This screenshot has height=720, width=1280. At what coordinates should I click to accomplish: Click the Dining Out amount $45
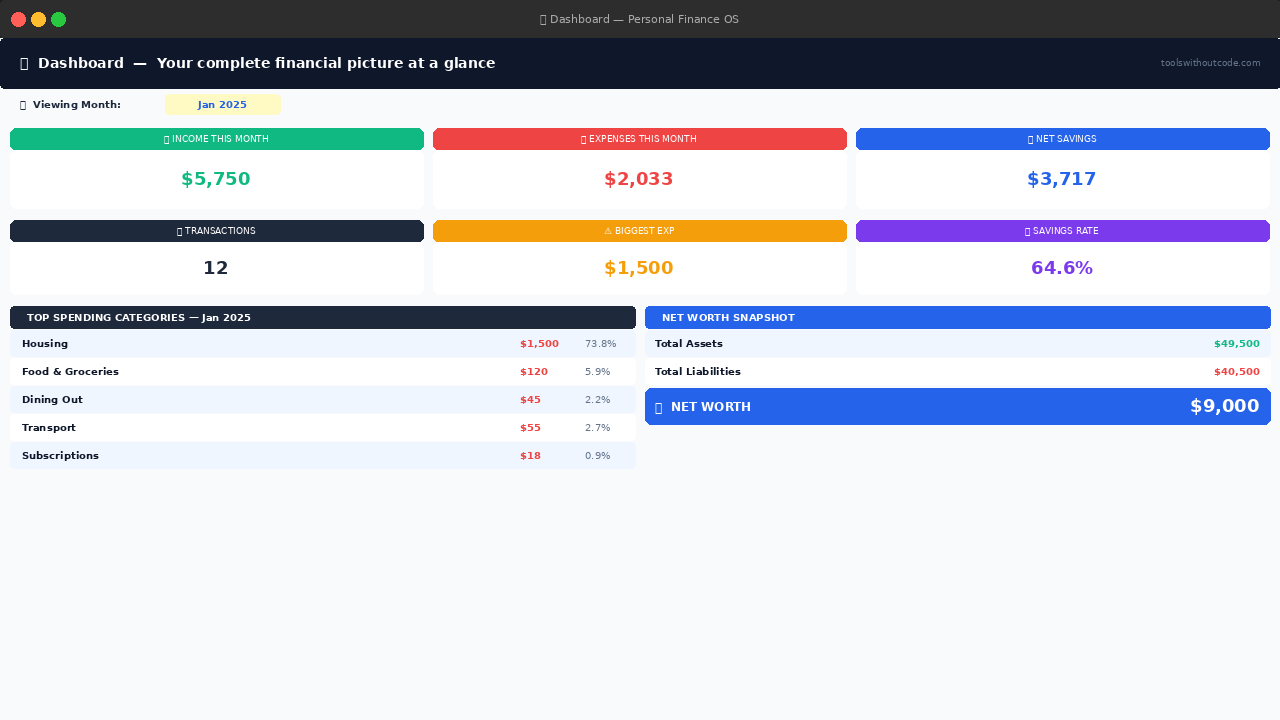point(530,400)
